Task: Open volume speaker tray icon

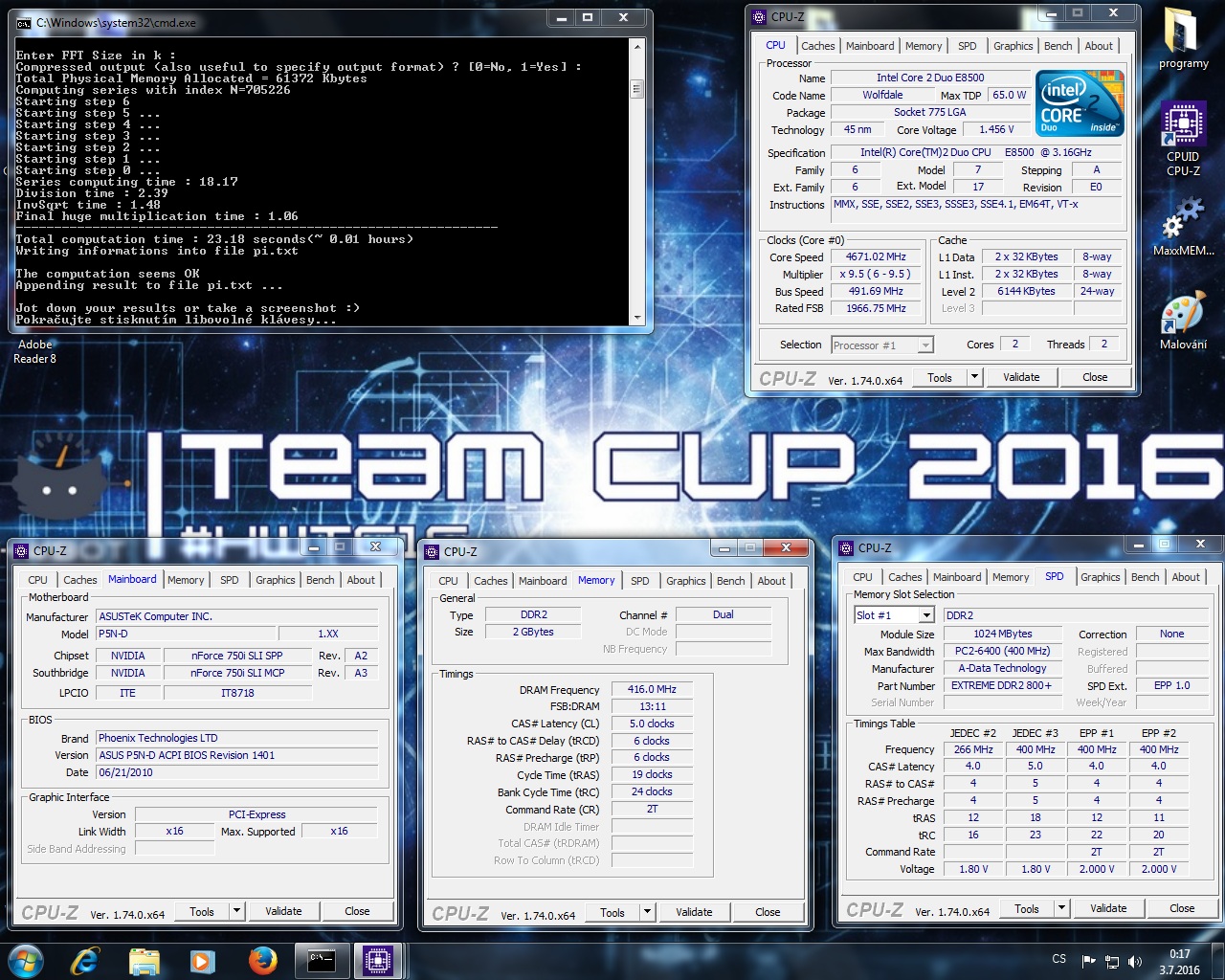Action: [x=1135, y=962]
